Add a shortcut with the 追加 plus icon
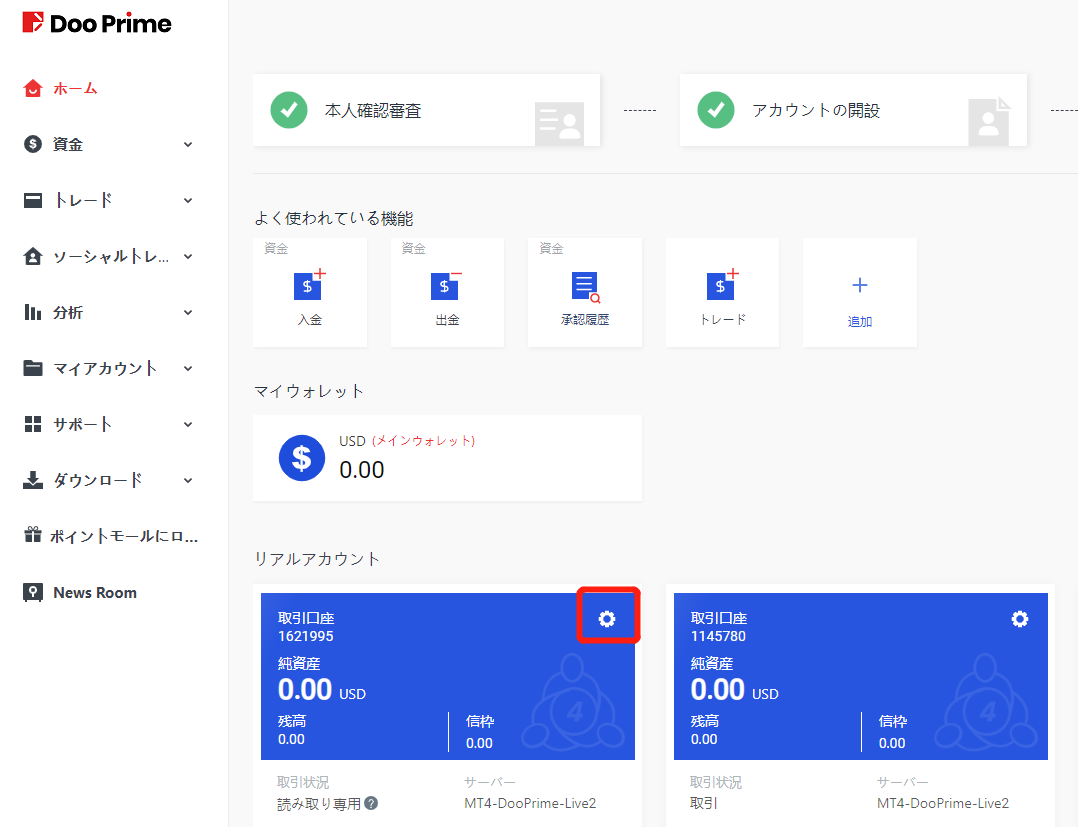The height and width of the screenshot is (827, 1078). [860, 285]
